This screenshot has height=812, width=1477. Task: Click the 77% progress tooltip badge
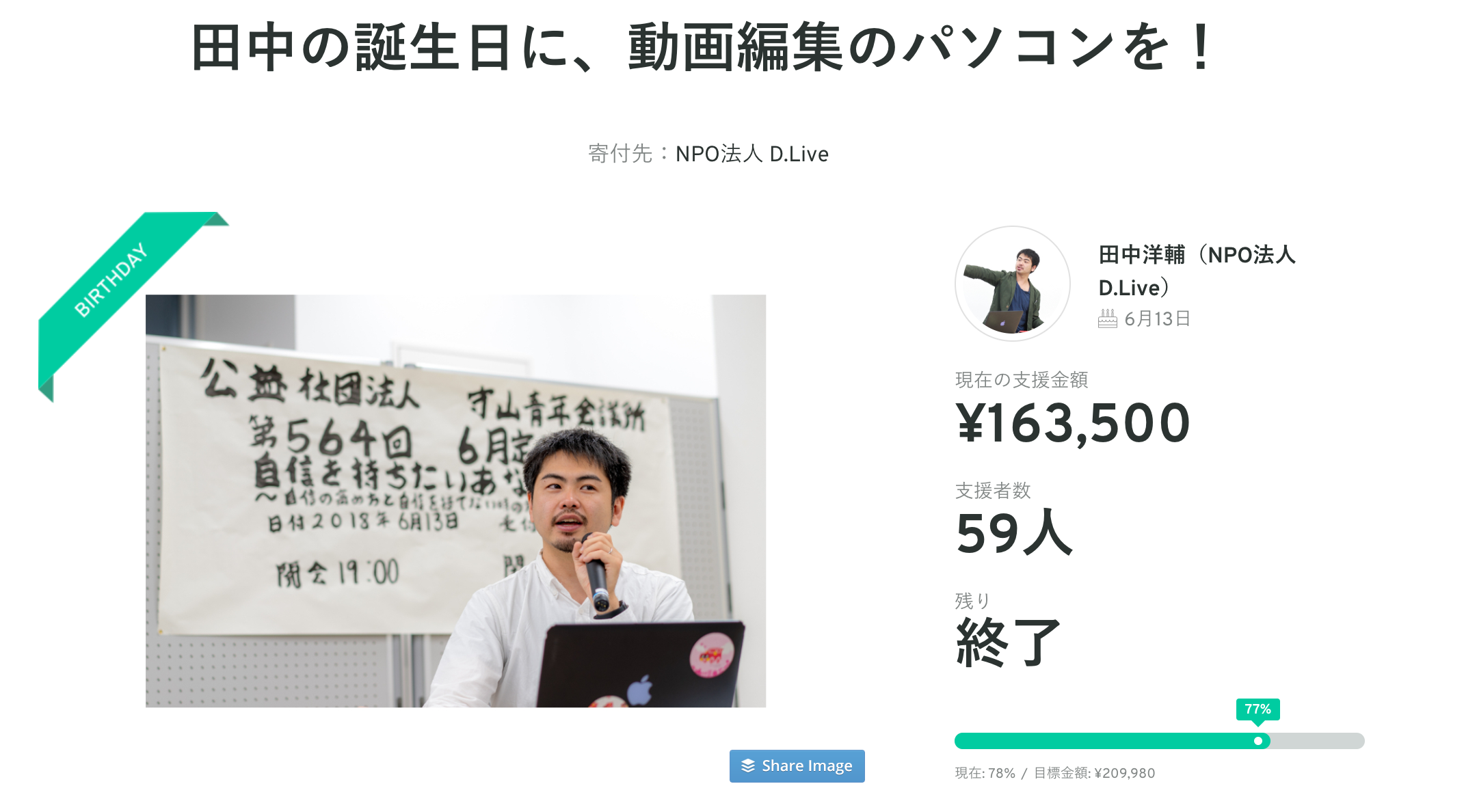pos(1258,709)
